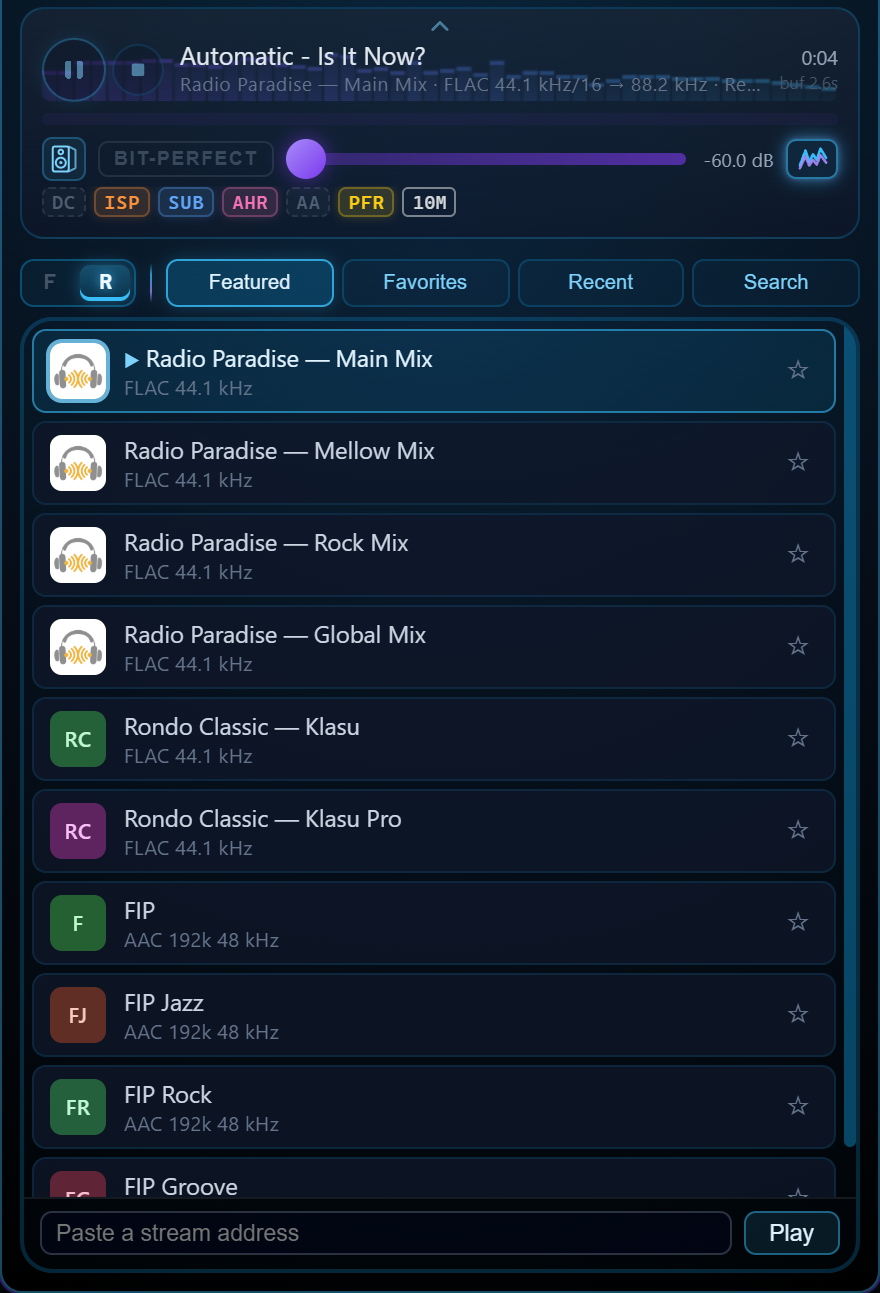880x1293 pixels.
Task: Click Radio Paradise Main Mix logo
Action: tap(78, 371)
